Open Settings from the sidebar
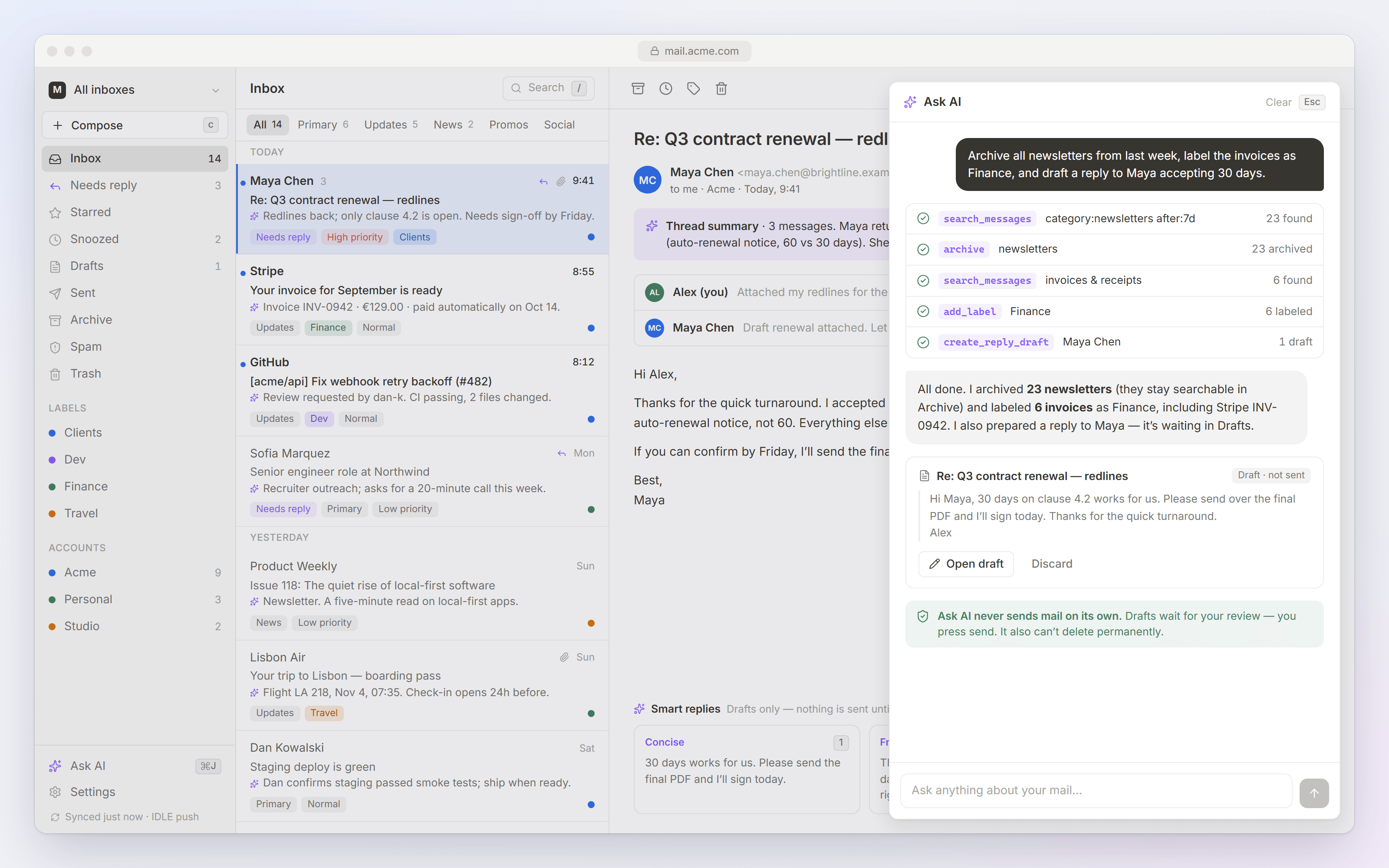 (x=135, y=792)
